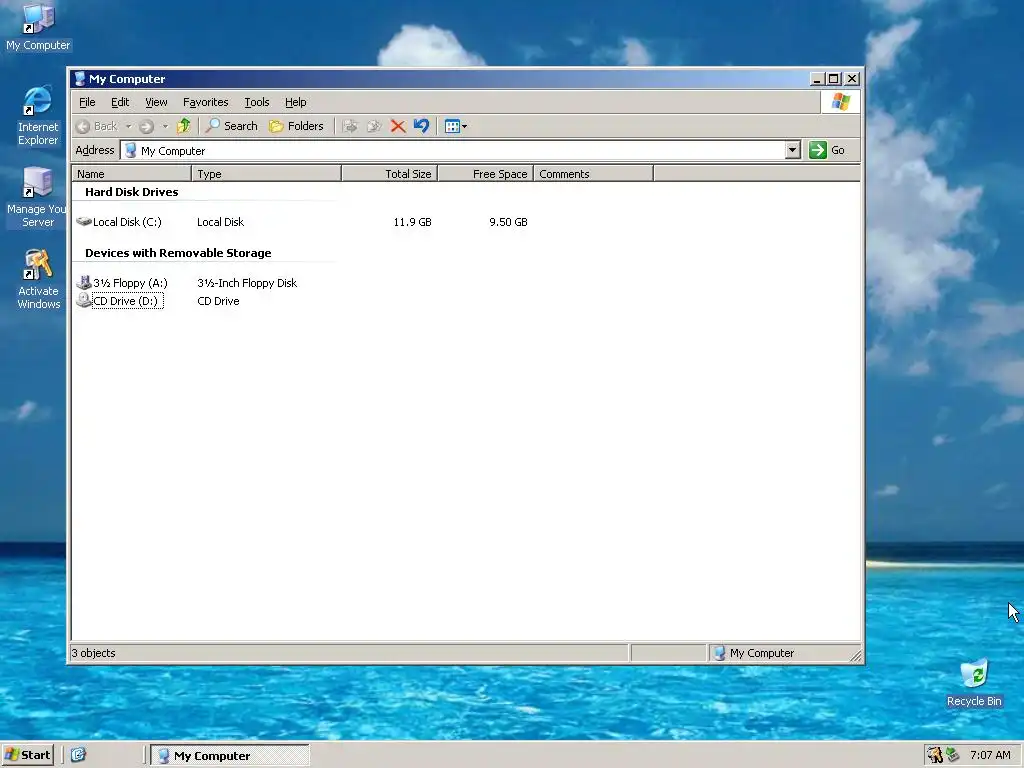Viewport: 1024px width, 768px height.
Task: Click the Move To toolbar icon
Action: pos(350,126)
